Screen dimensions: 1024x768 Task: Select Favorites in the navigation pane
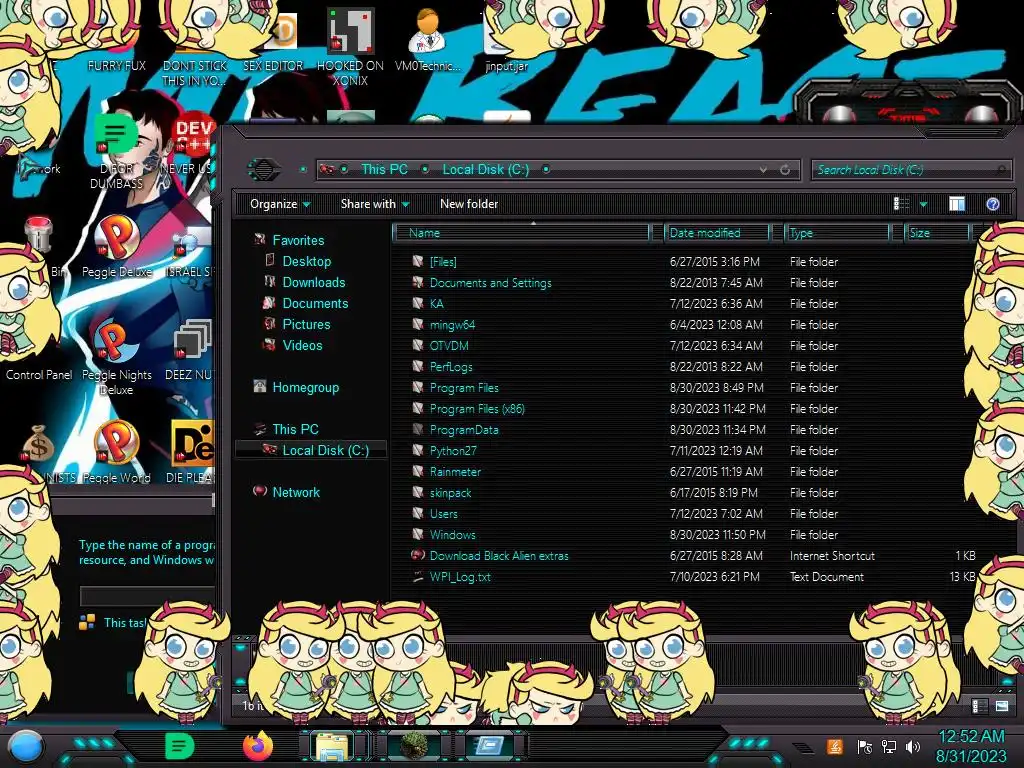tap(298, 240)
